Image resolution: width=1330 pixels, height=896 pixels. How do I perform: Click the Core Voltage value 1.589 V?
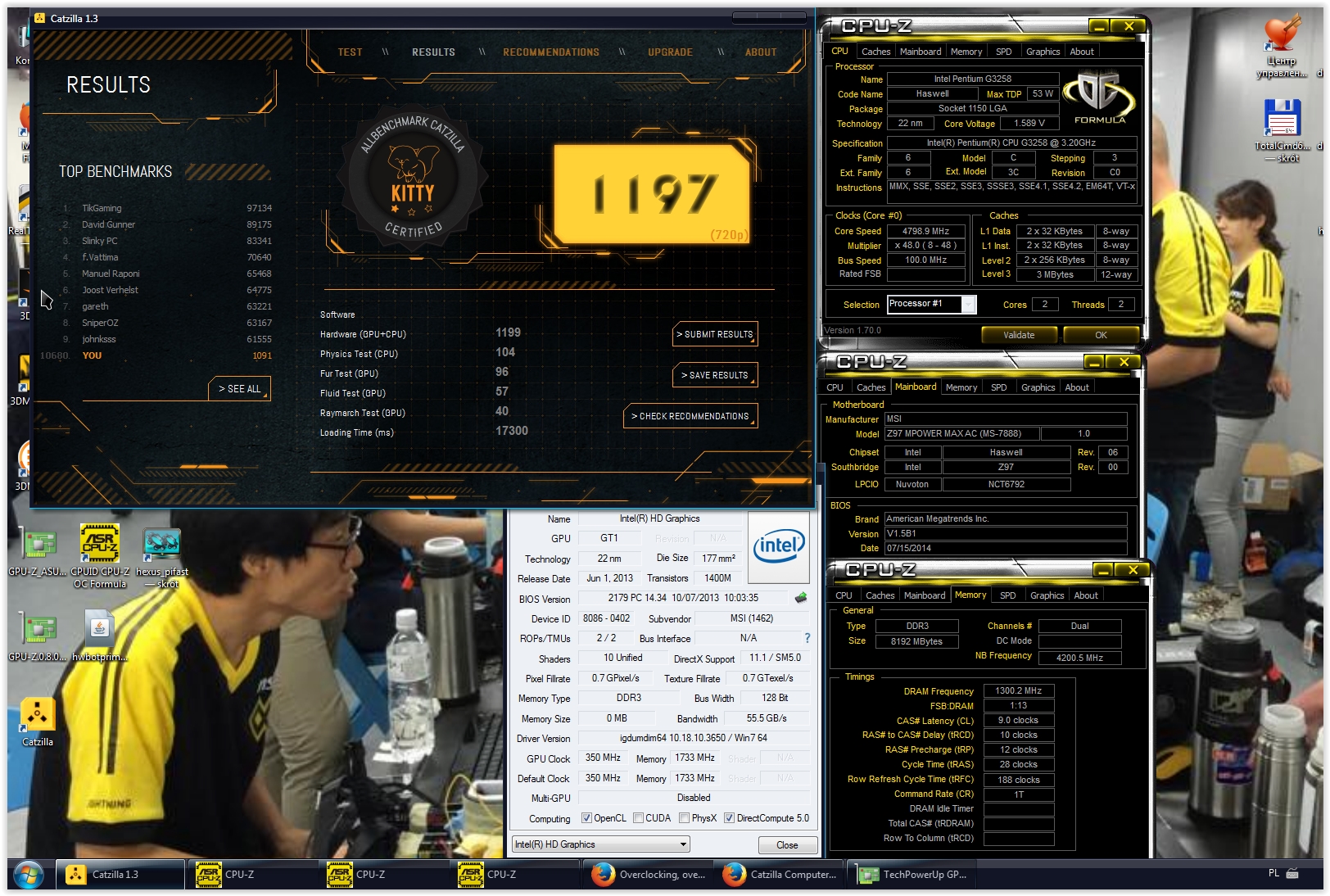[x=1029, y=123]
